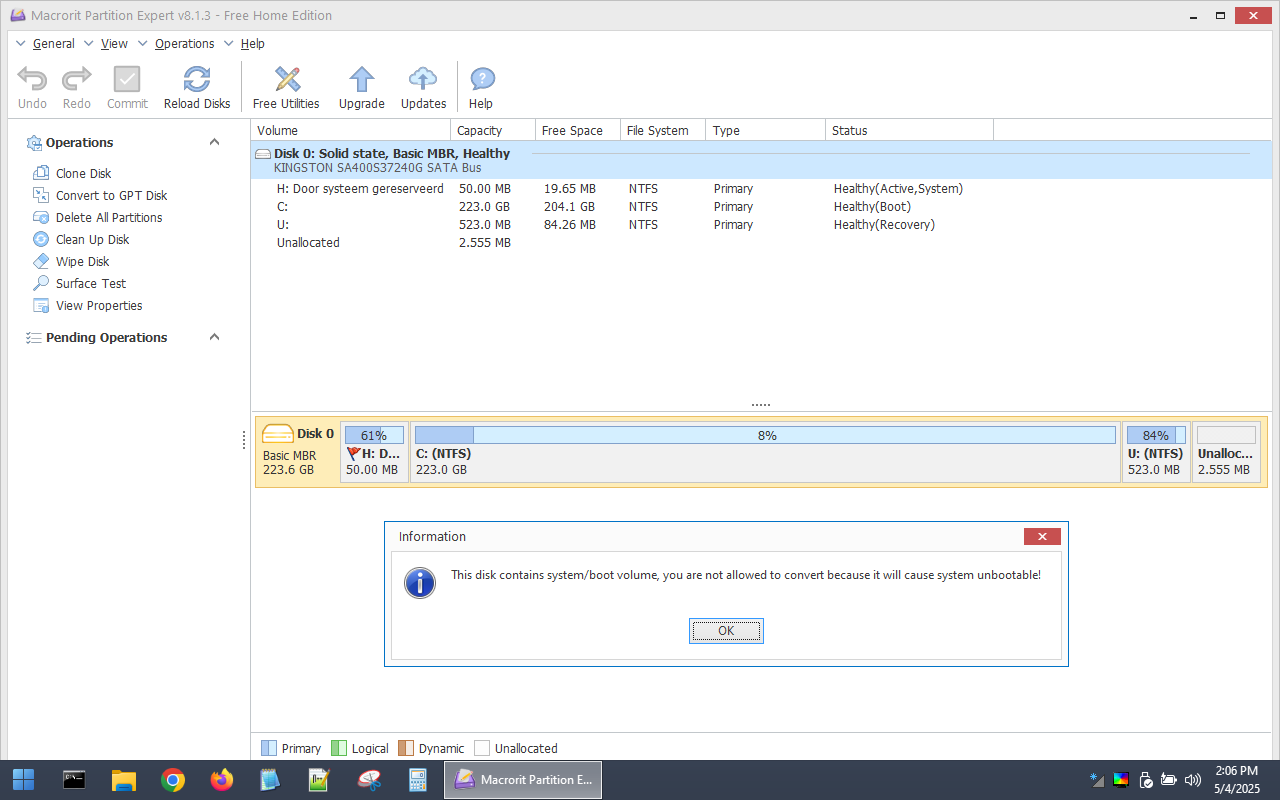Open View Properties from sidebar
1280x800 pixels.
[x=99, y=306]
